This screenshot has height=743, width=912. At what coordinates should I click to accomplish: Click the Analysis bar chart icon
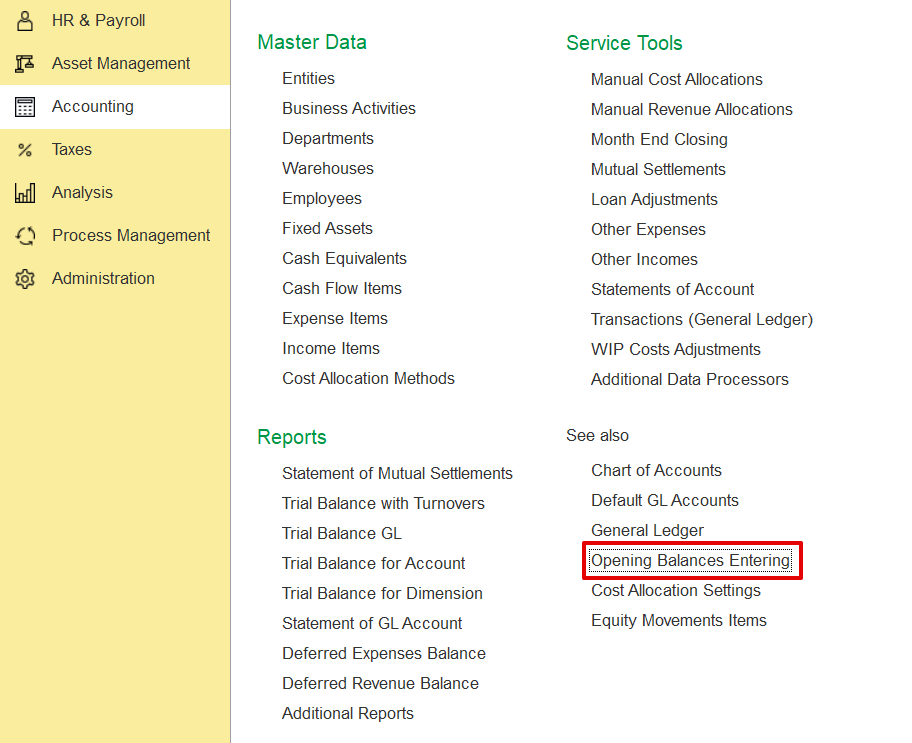25,193
